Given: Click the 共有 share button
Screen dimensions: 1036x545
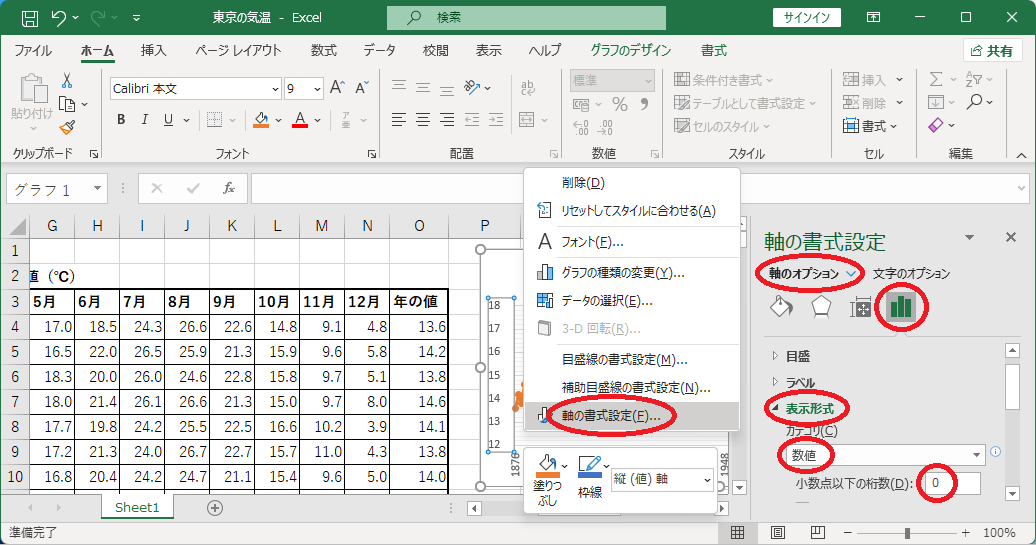Looking at the screenshot, I should (x=992, y=51).
